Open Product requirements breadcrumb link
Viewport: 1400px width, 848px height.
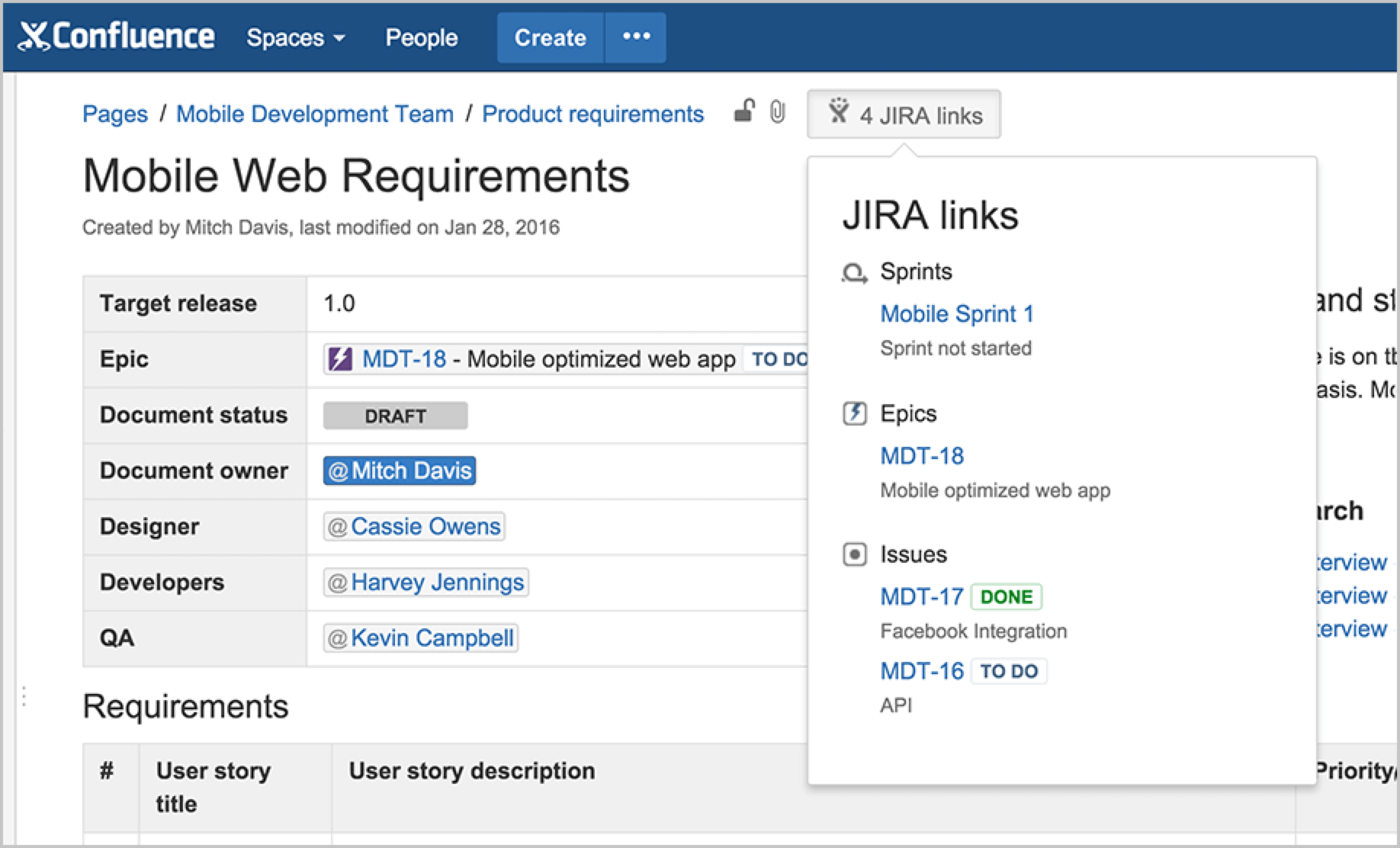(x=592, y=114)
